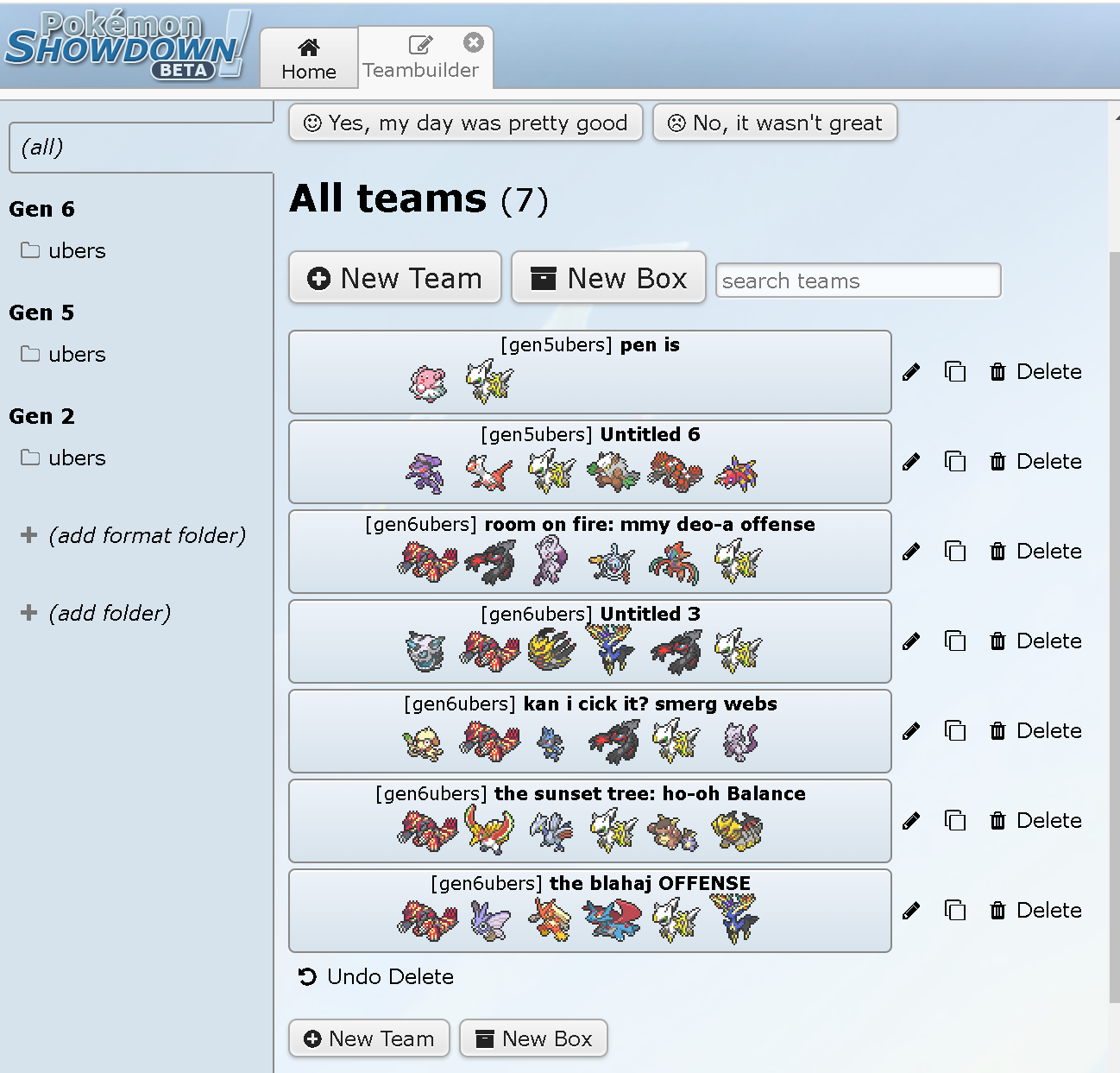
Task: Delete 'the blahaj OFFENSE' team
Action: [1035, 911]
